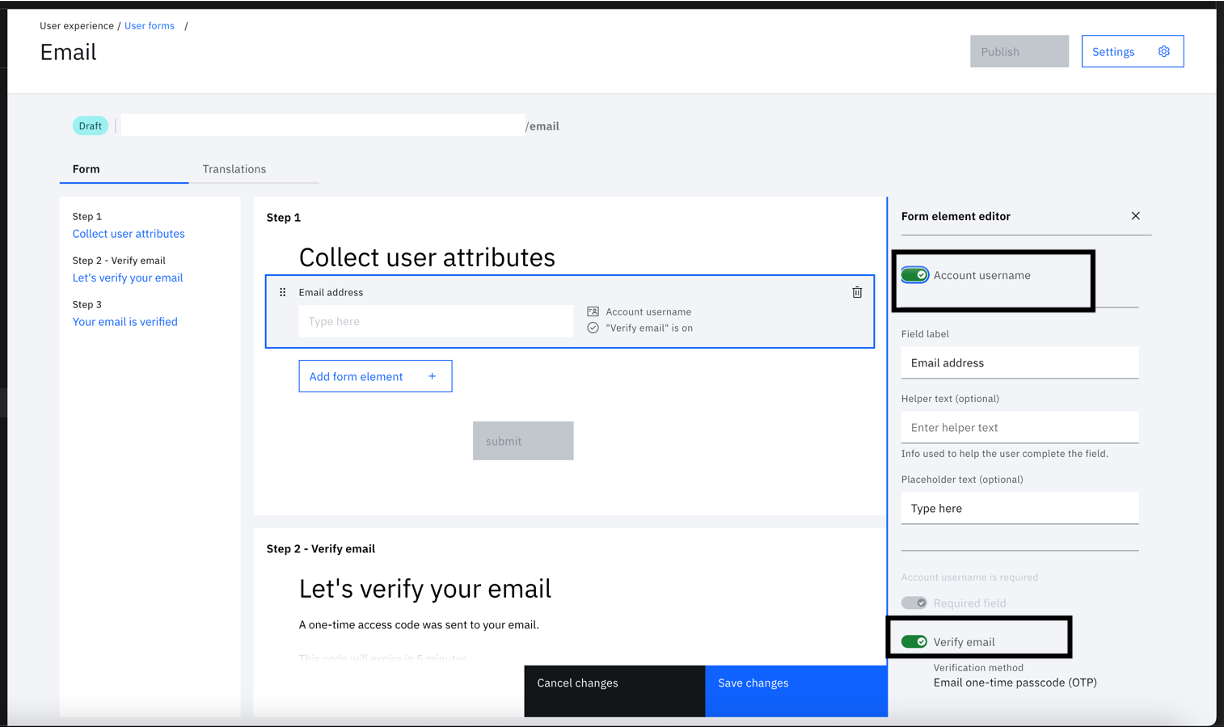The height and width of the screenshot is (728, 1224).
Task: Click the Draft status badge
Action: tap(90, 126)
